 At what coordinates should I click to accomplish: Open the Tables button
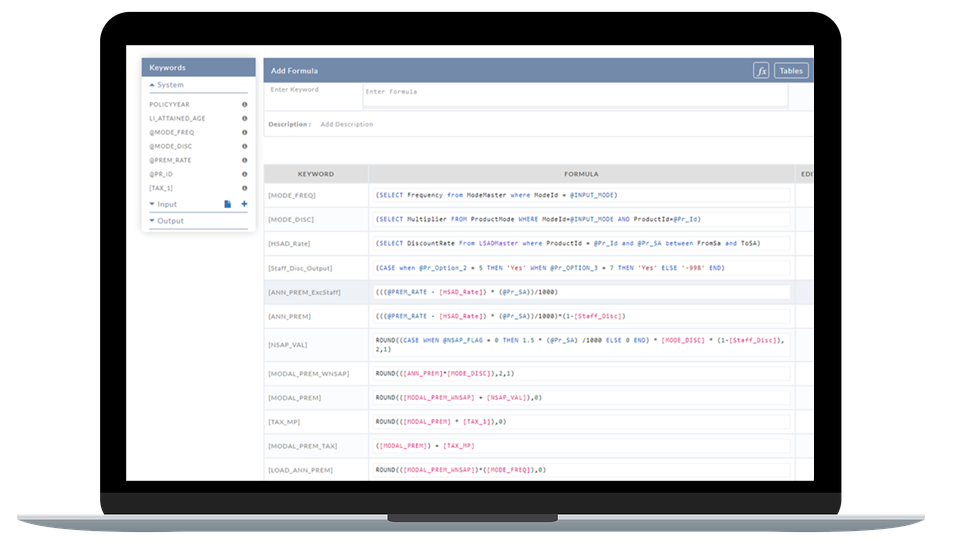point(791,71)
